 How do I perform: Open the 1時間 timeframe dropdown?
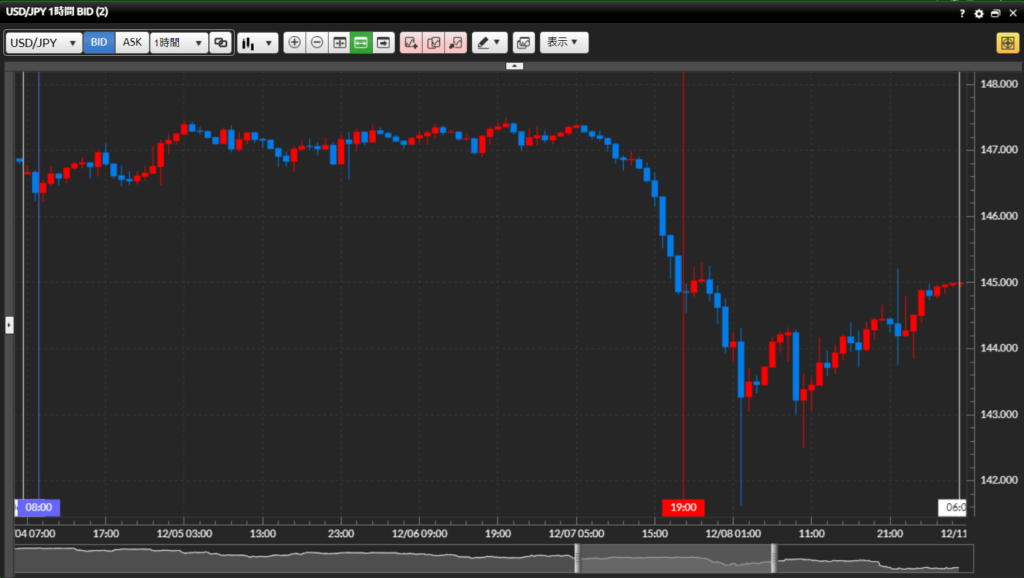pyautogui.click(x=178, y=43)
